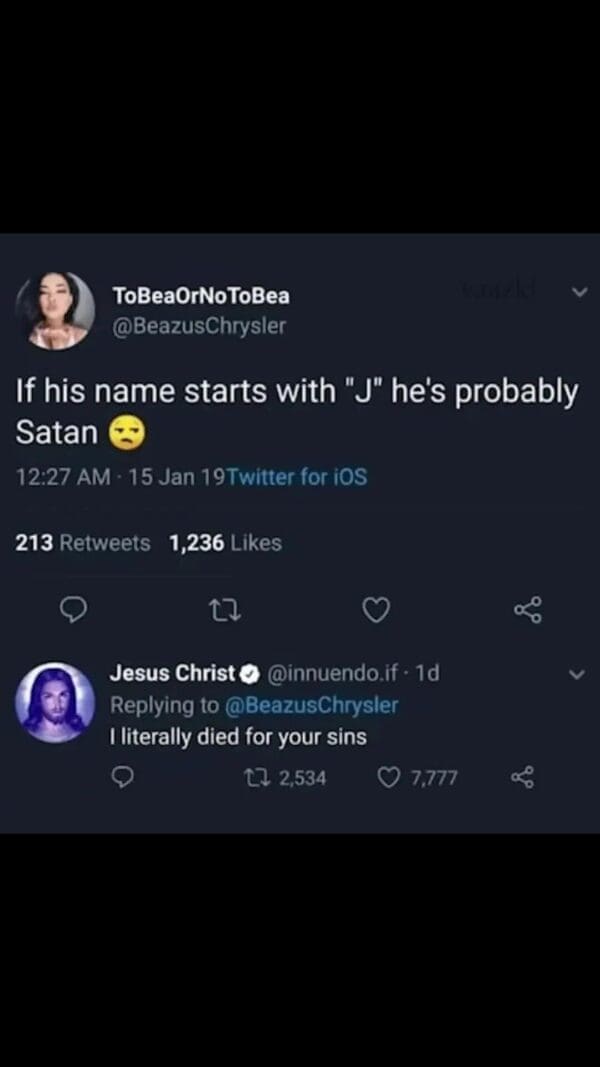Image resolution: width=600 pixels, height=1067 pixels.
Task: Share the main tweet via the share icon
Action: 526,608
